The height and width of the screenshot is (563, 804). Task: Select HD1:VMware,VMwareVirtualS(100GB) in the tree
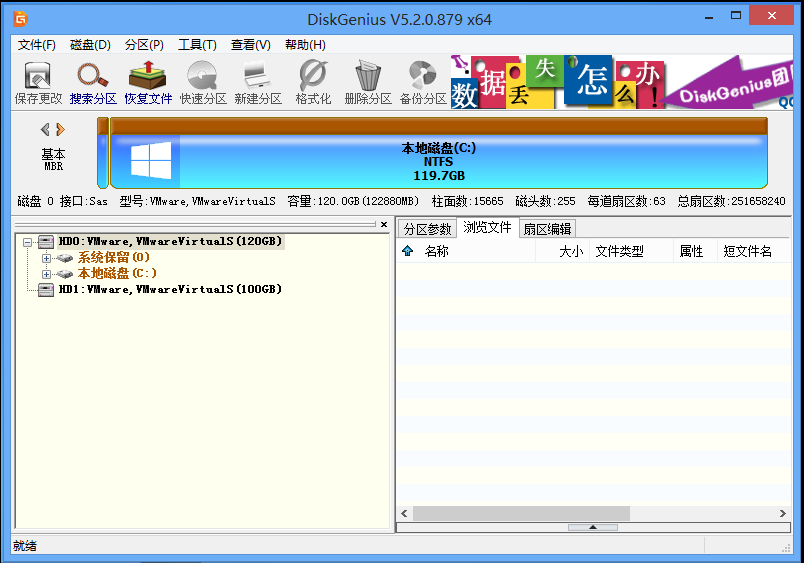tap(170, 290)
